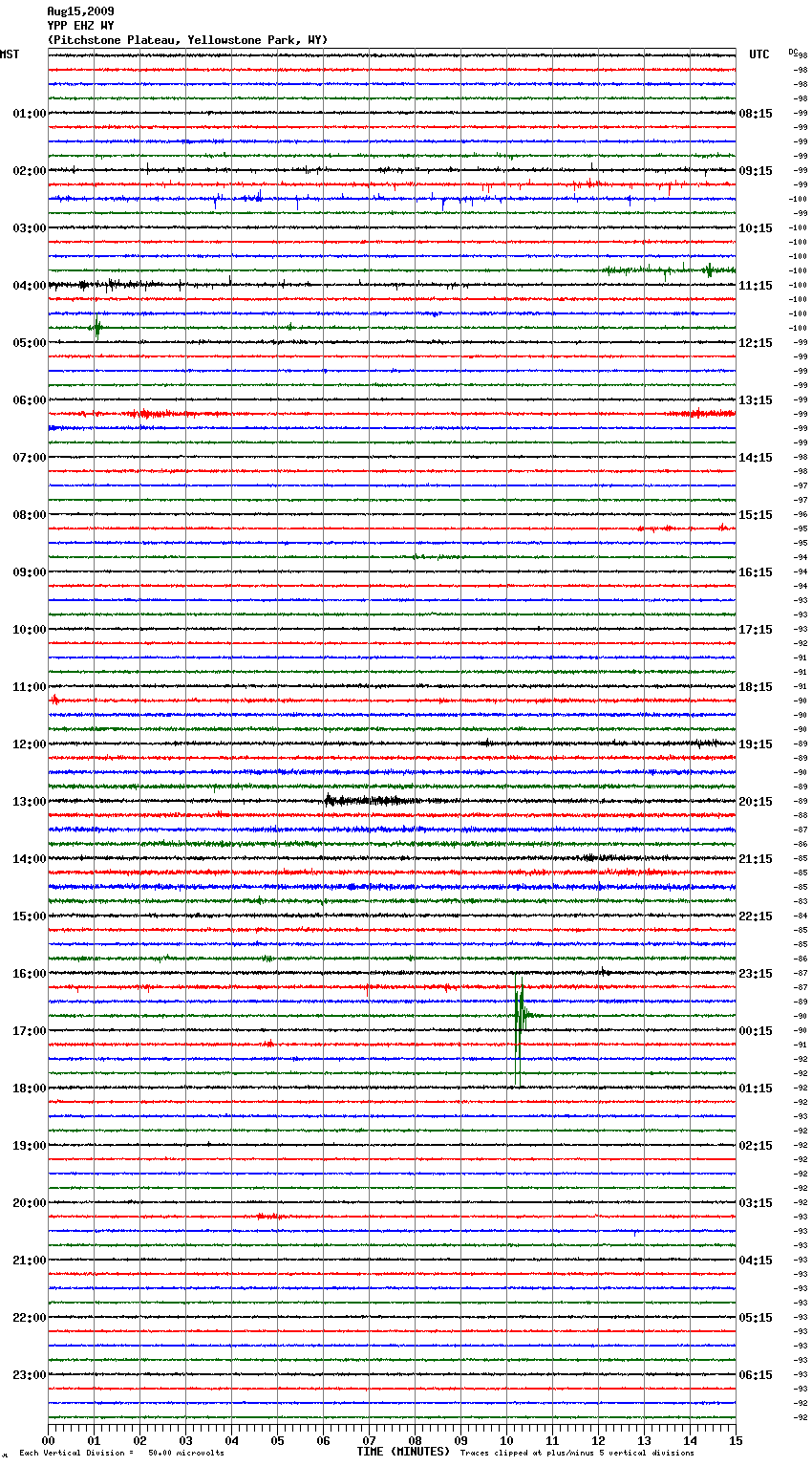The image size is (812, 1466).
Task: Click the 02:15 UTC time label
Action: pyautogui.click(x=756, y=1146)
